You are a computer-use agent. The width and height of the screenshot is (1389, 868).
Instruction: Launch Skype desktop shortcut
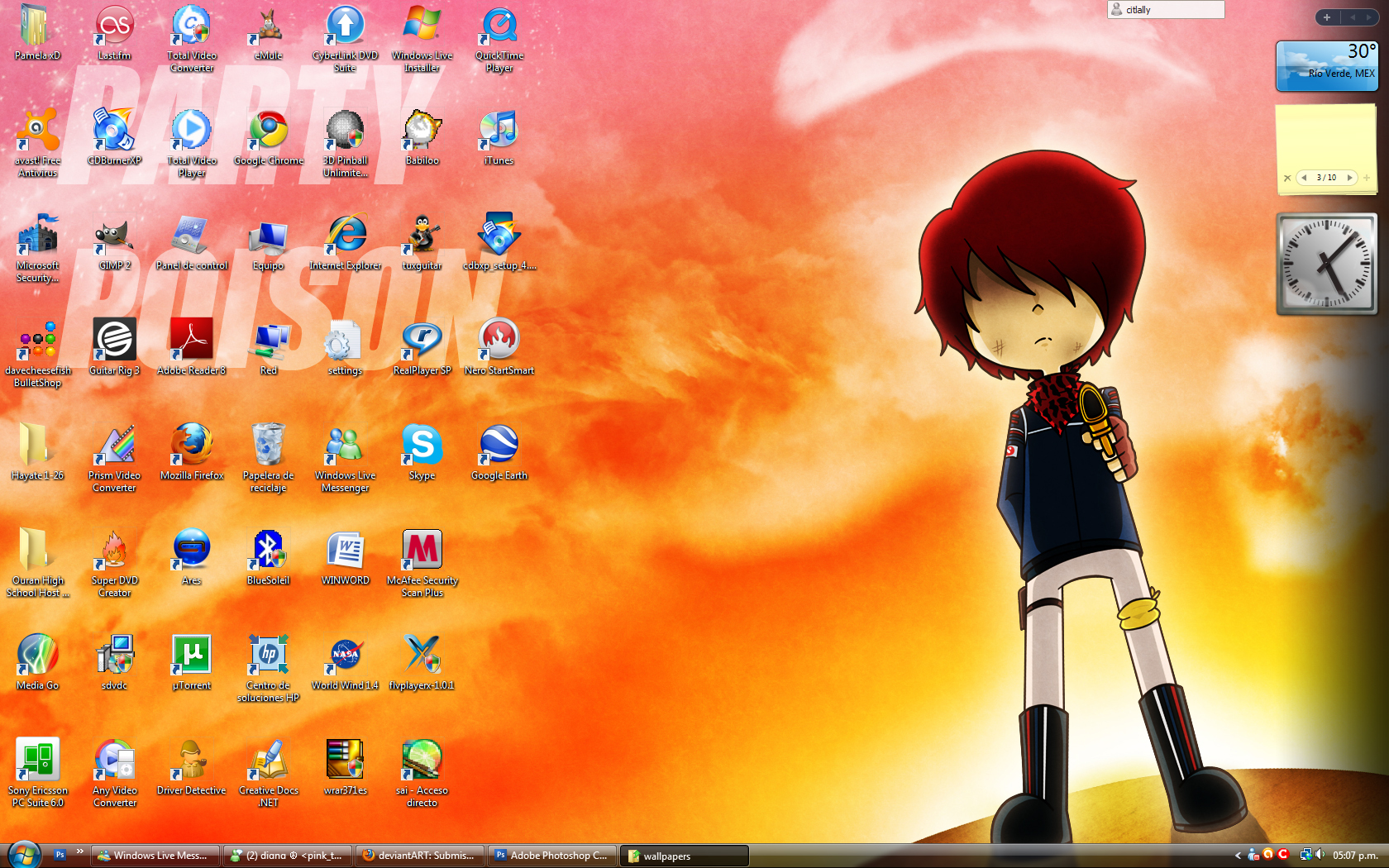pos(422,452)
